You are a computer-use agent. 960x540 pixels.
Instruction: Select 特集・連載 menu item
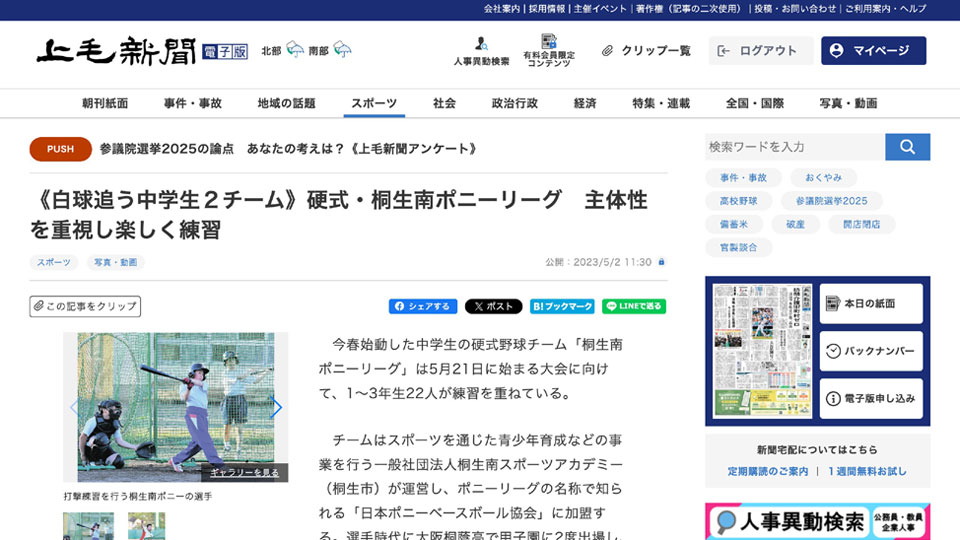661,103
